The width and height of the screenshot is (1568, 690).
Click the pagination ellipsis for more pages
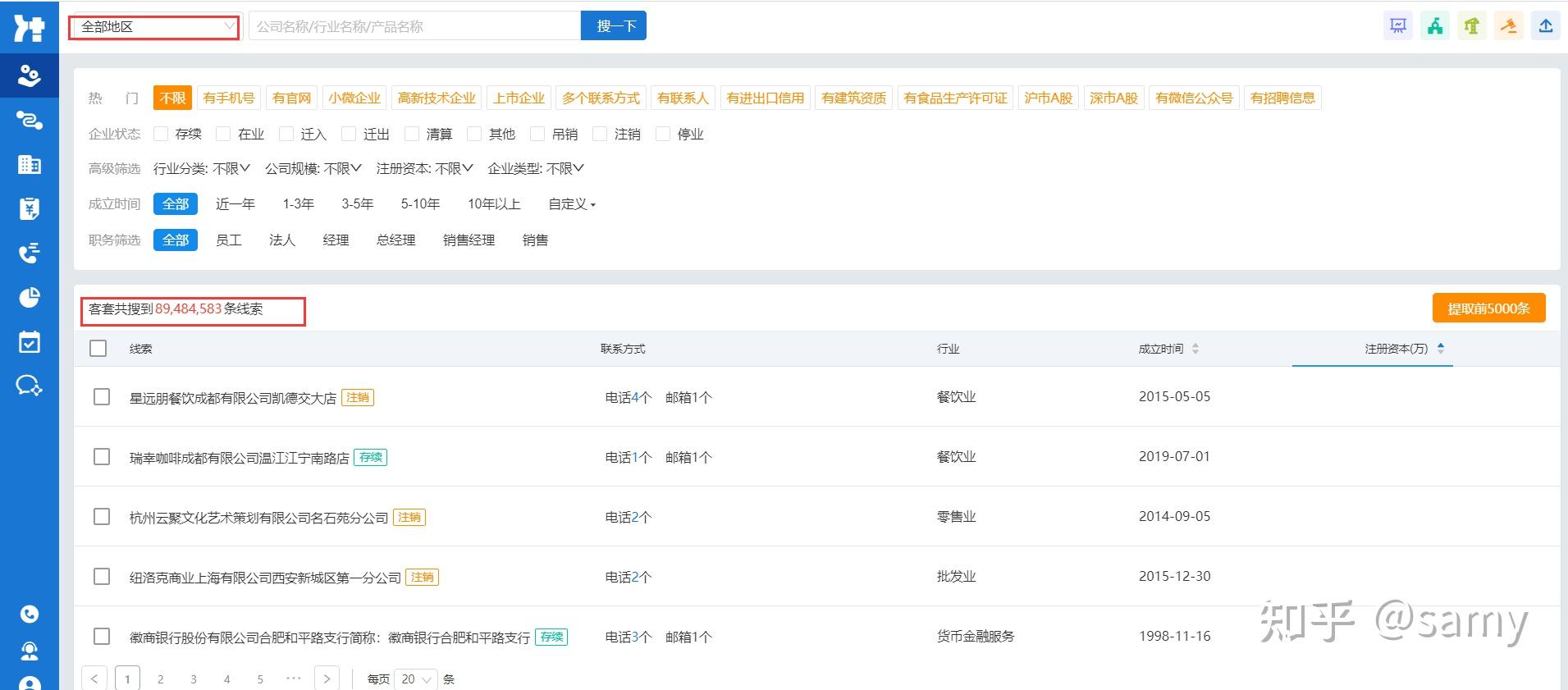pyautogui.click(x=294, y=679)
